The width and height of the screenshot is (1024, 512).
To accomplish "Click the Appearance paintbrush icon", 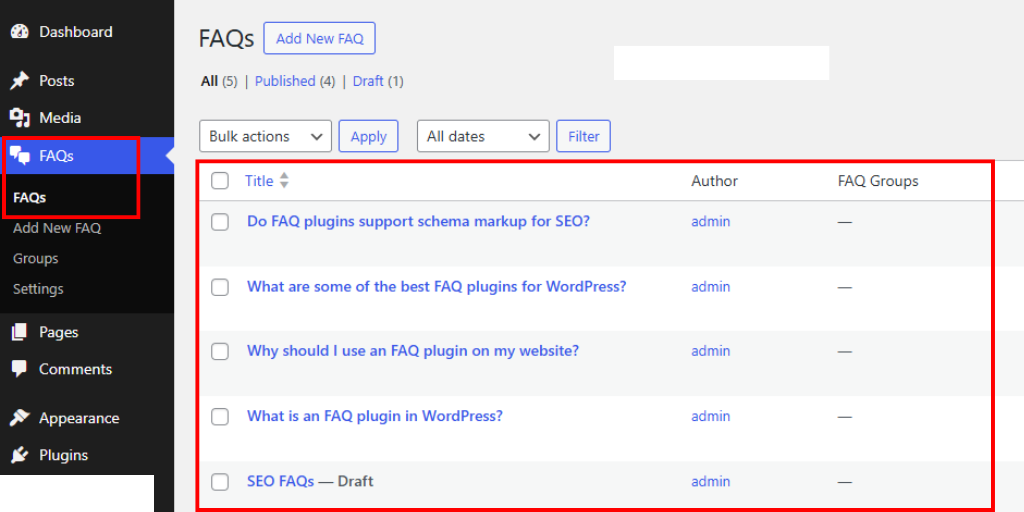I will [x=20, y=418].
